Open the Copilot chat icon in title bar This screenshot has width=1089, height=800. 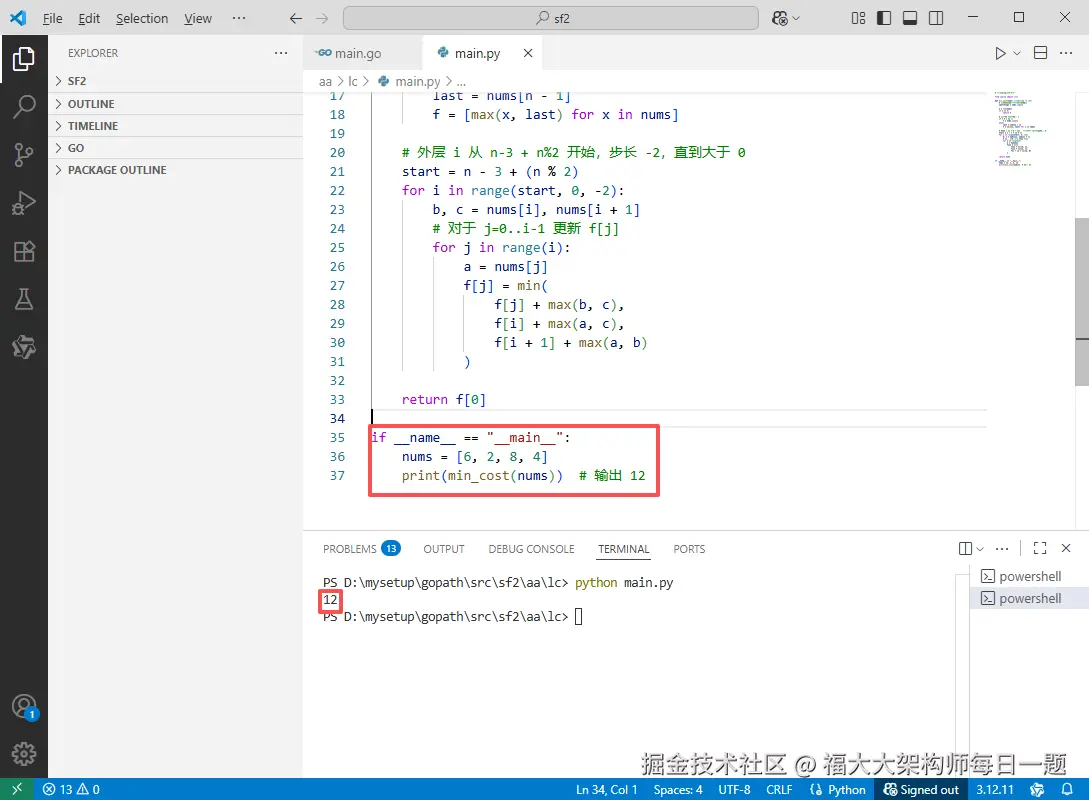coord(779,18)
